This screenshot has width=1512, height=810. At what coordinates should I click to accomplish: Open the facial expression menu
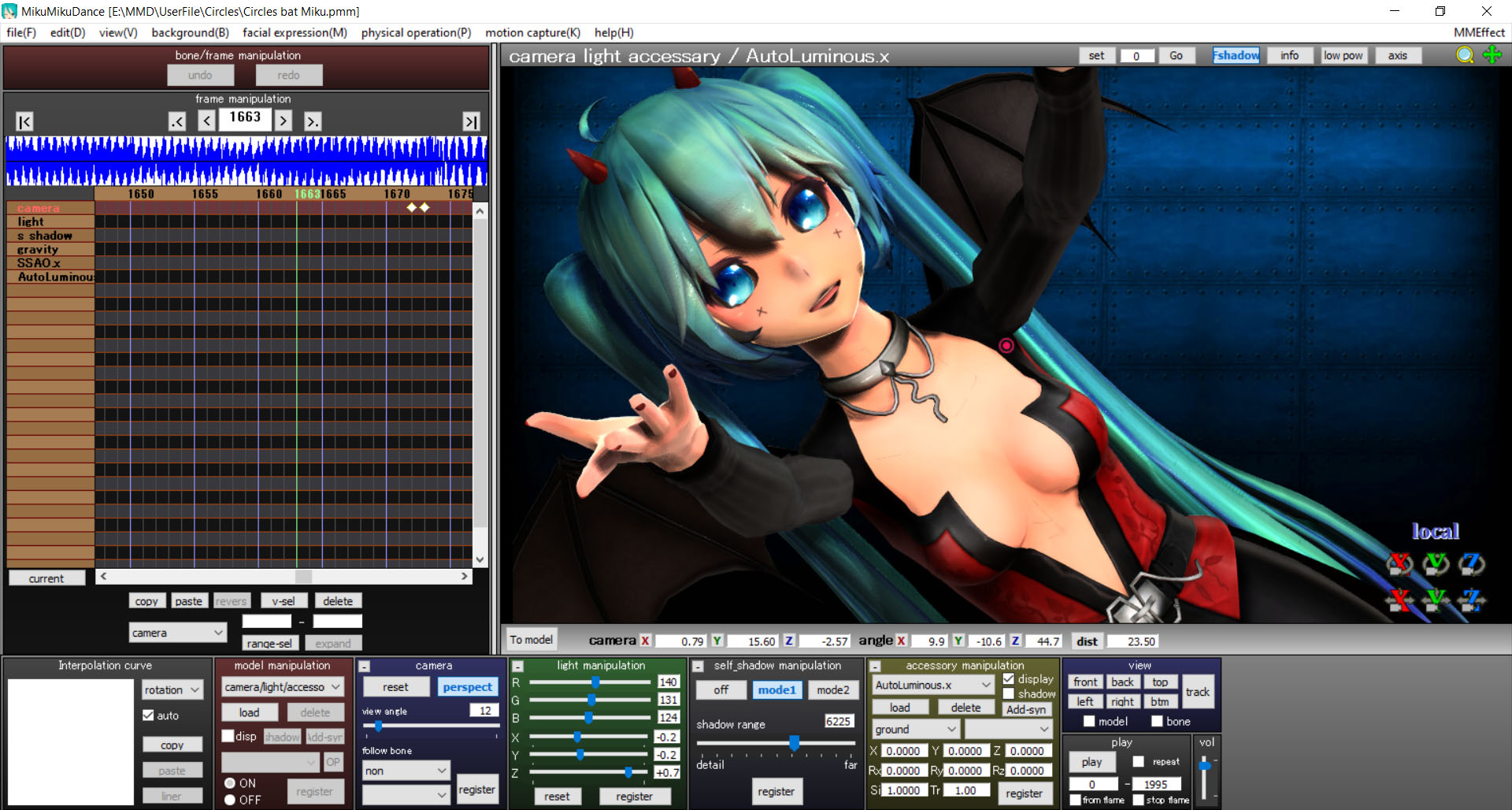point(295,32)
